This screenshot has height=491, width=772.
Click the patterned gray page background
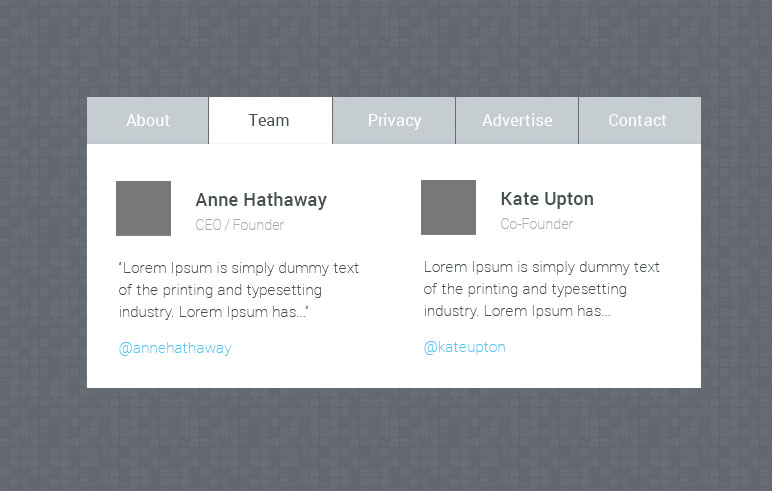point(384,49)
